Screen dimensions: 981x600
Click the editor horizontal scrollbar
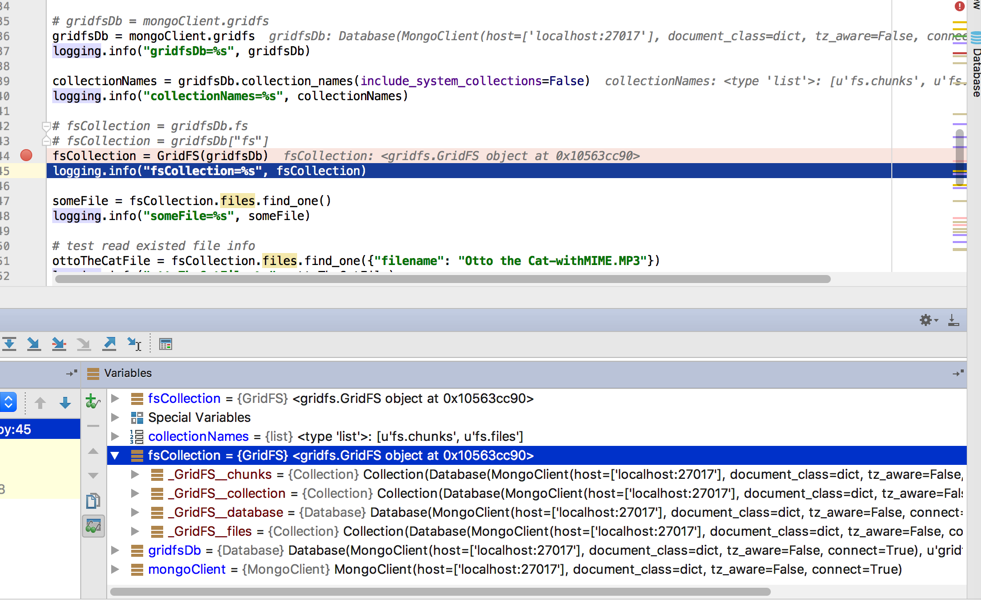(443, 279)
